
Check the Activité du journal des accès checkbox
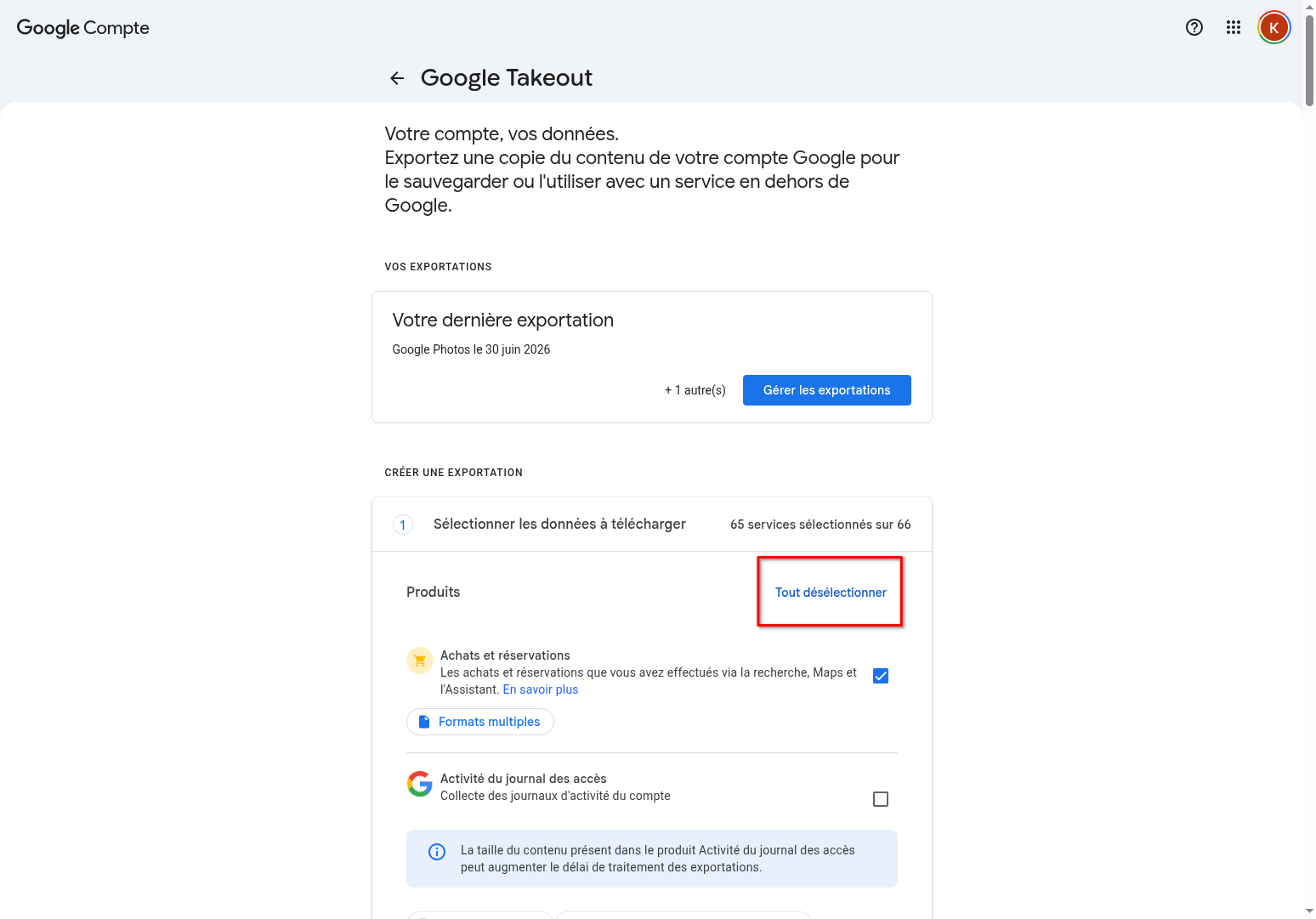click(x=881, y=799)
